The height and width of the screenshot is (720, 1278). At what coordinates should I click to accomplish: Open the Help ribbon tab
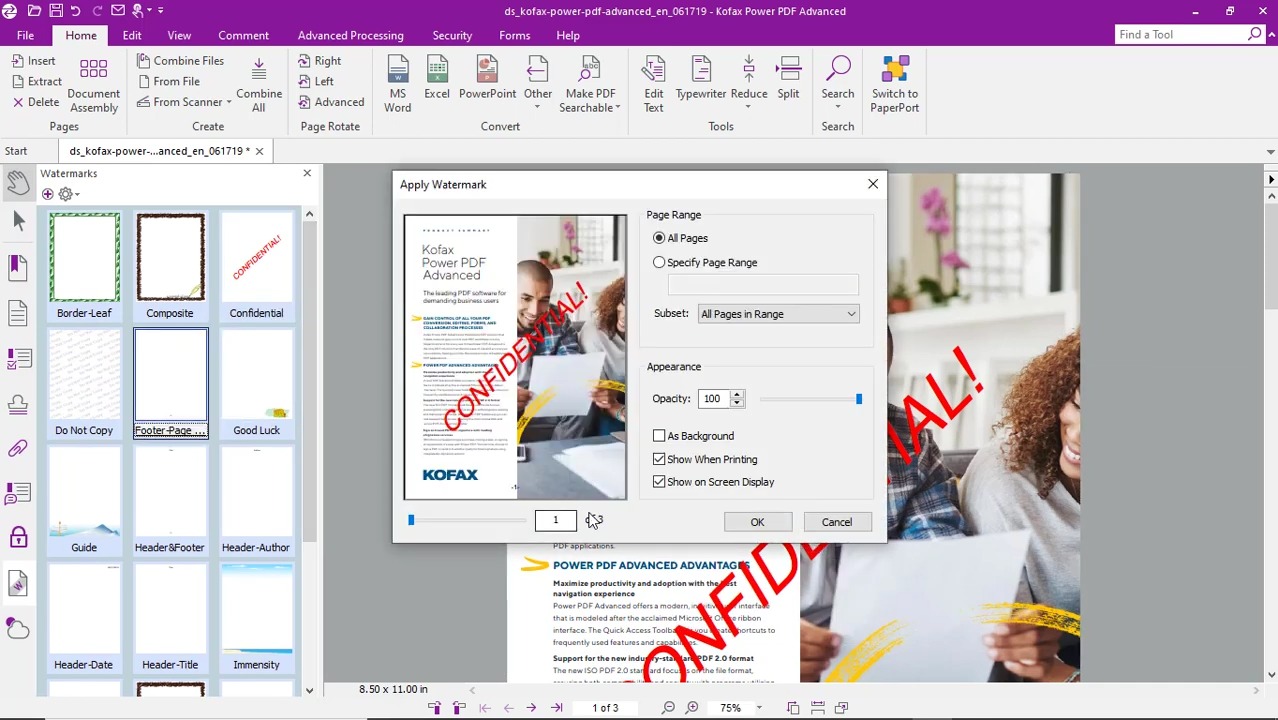tap(568, 35)
